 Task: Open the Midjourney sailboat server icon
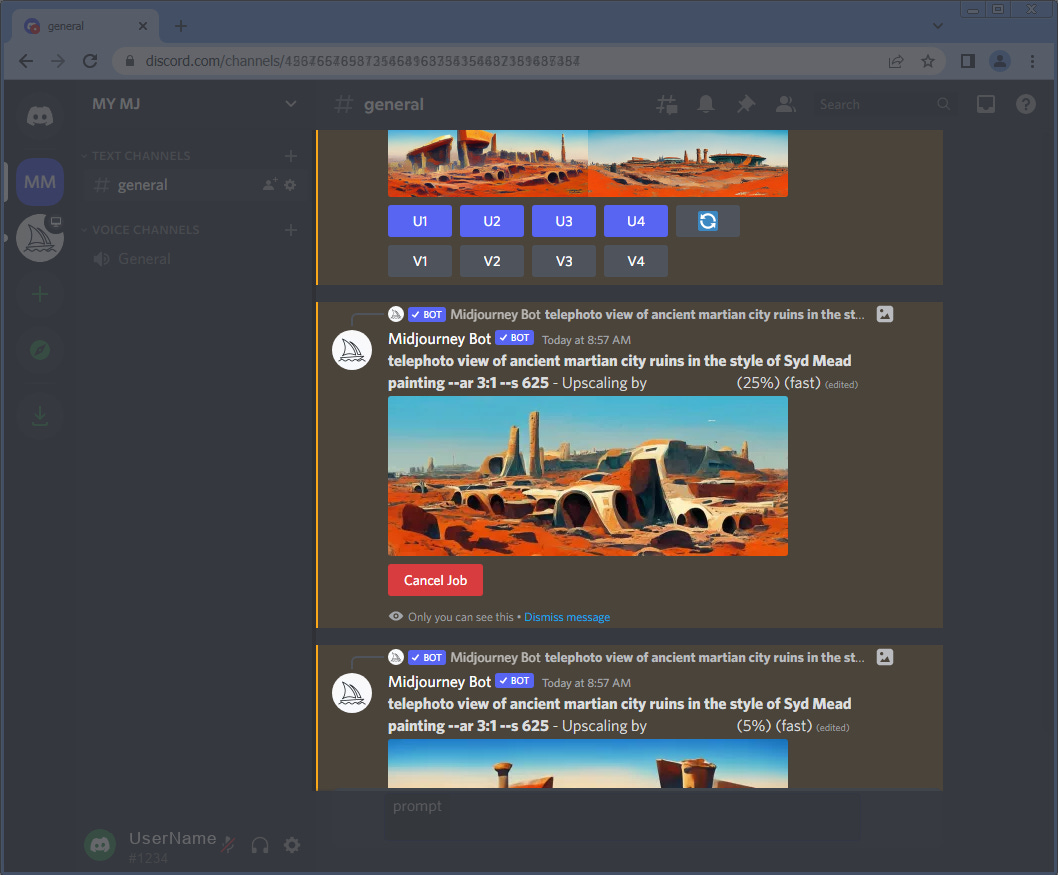coord(40,238)
